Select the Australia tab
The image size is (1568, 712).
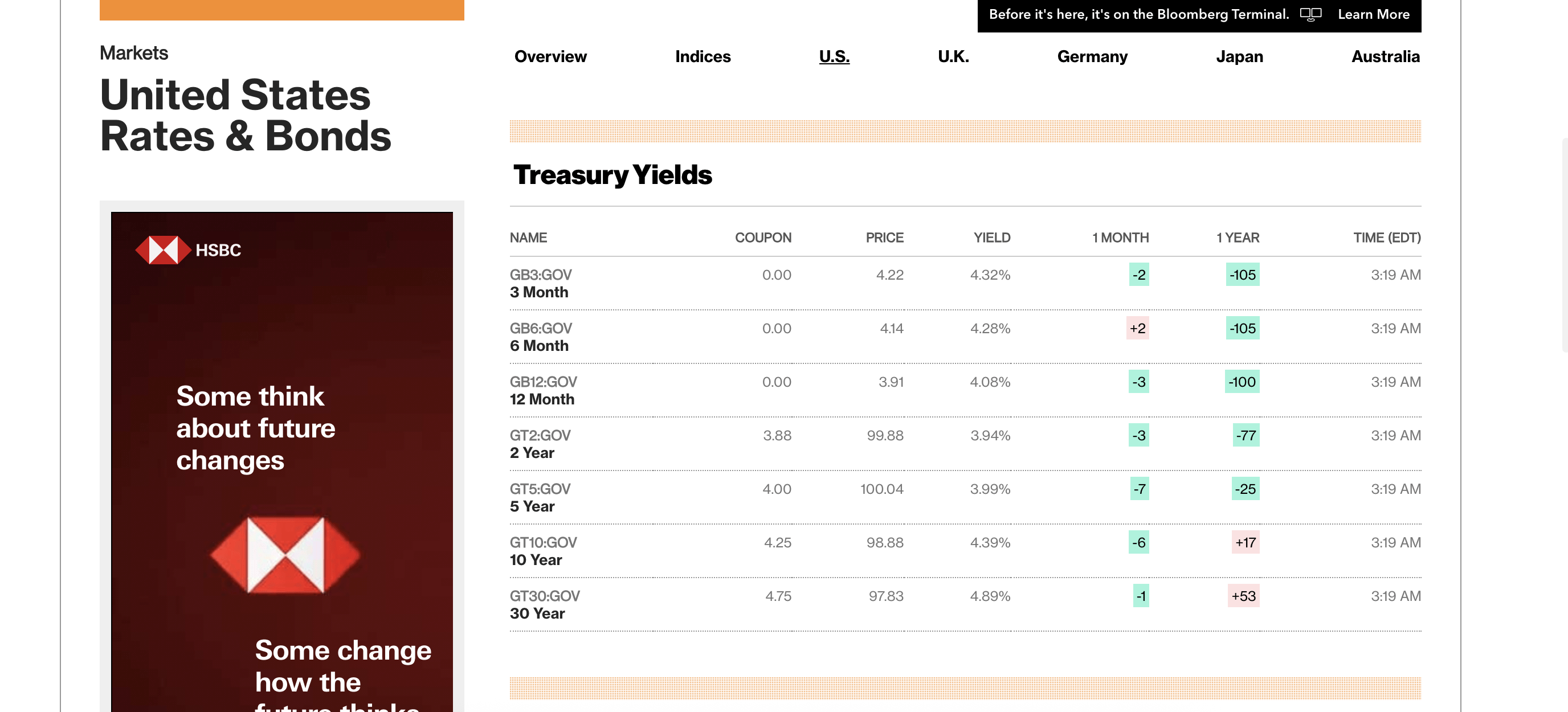click(1385, 56)
